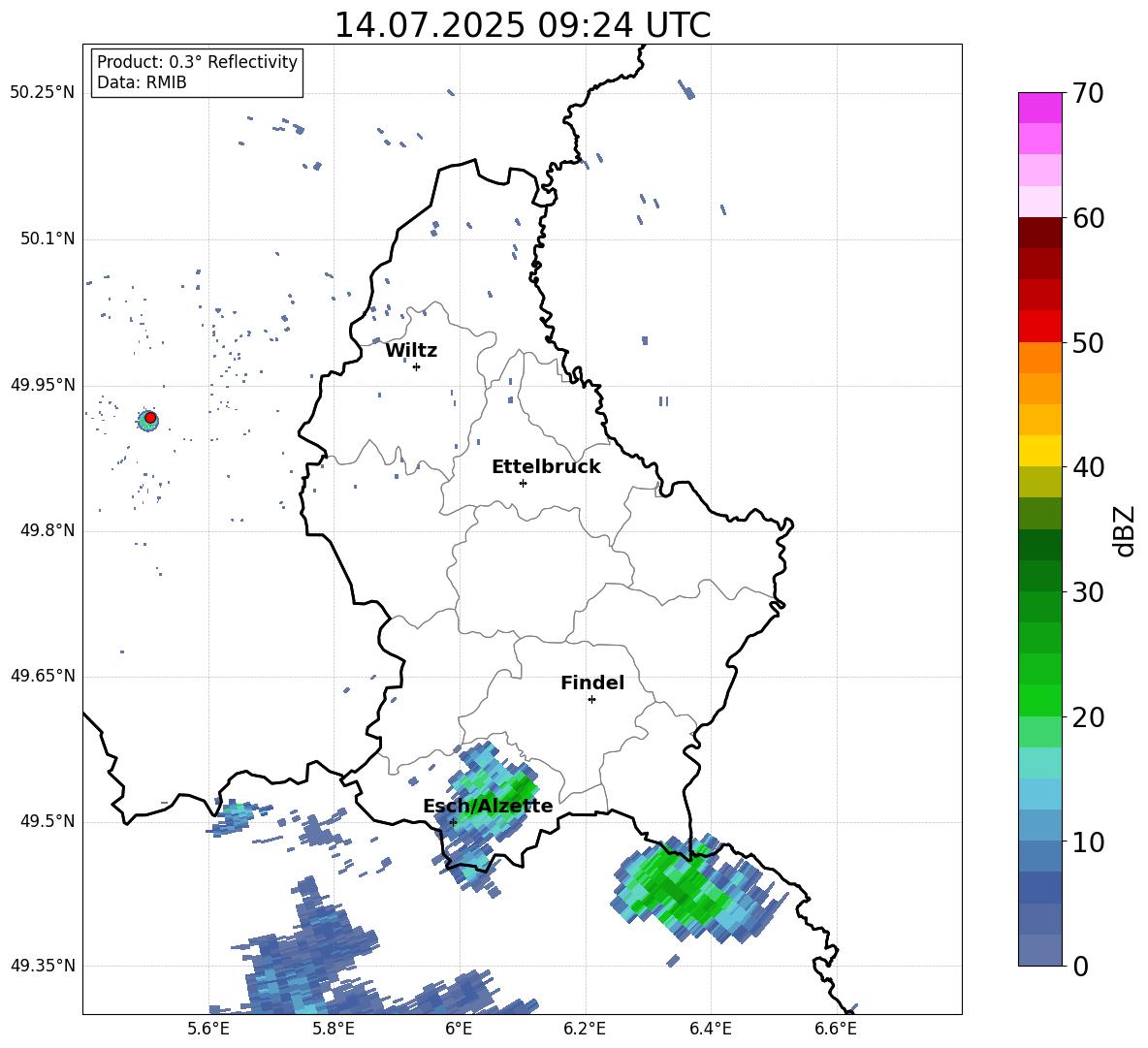1148x1048 pixels.
Task: Click the 6°E longitude label
Action: coord(459,1029)
